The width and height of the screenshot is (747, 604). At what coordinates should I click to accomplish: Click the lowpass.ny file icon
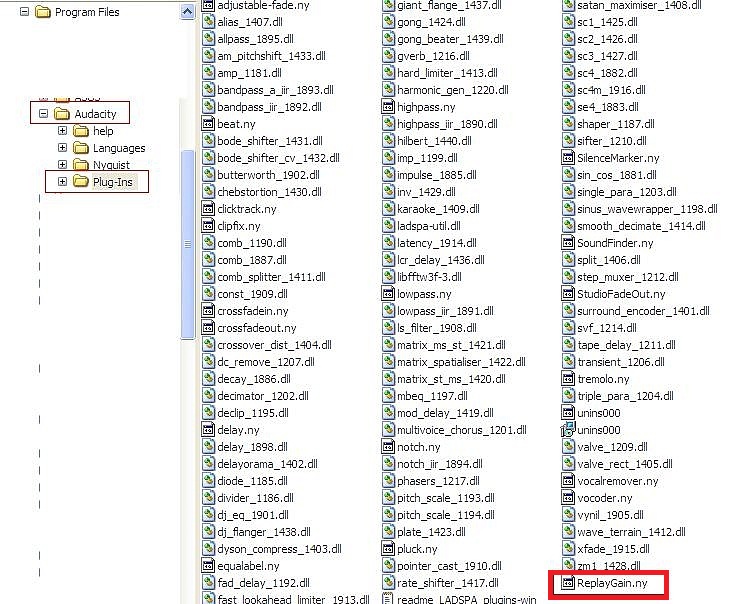pyautogui.click(x=389, y=294)
